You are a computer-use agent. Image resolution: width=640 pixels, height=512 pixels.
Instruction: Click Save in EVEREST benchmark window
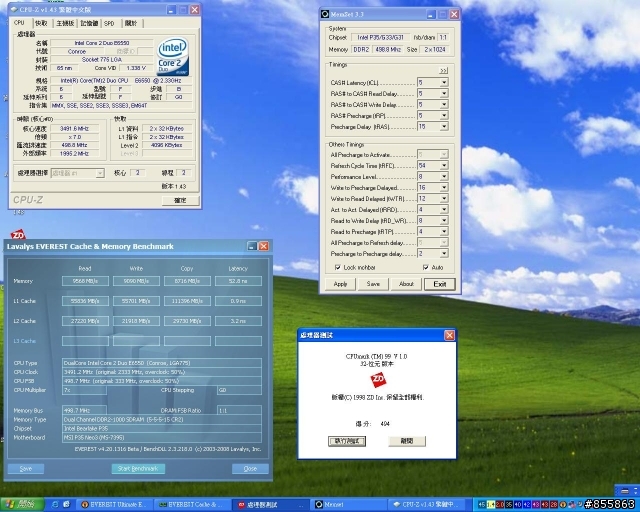pyautogui.click(x=26, y=469)
